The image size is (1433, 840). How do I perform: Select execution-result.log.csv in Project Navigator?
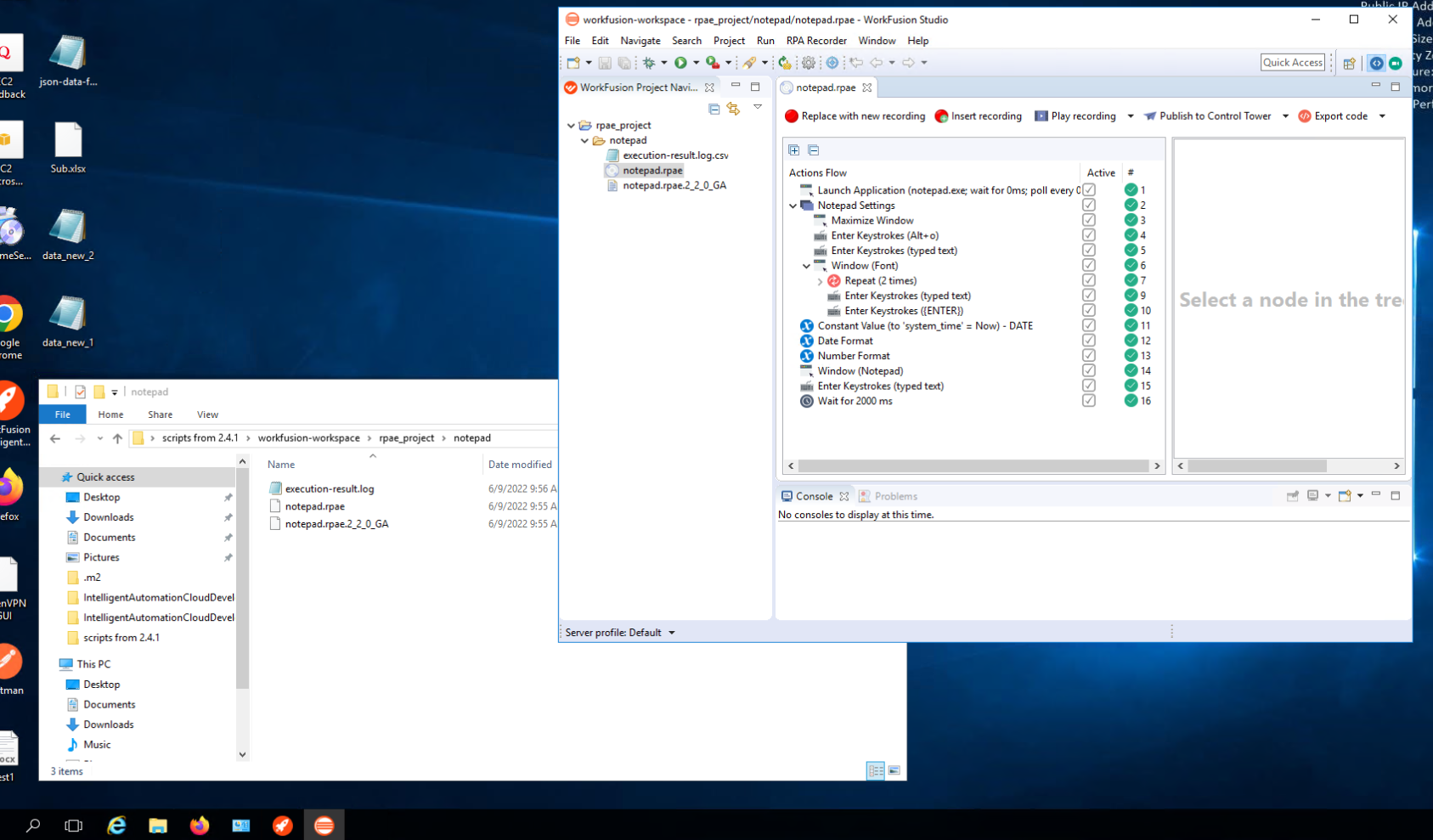(x=675, y=155)
